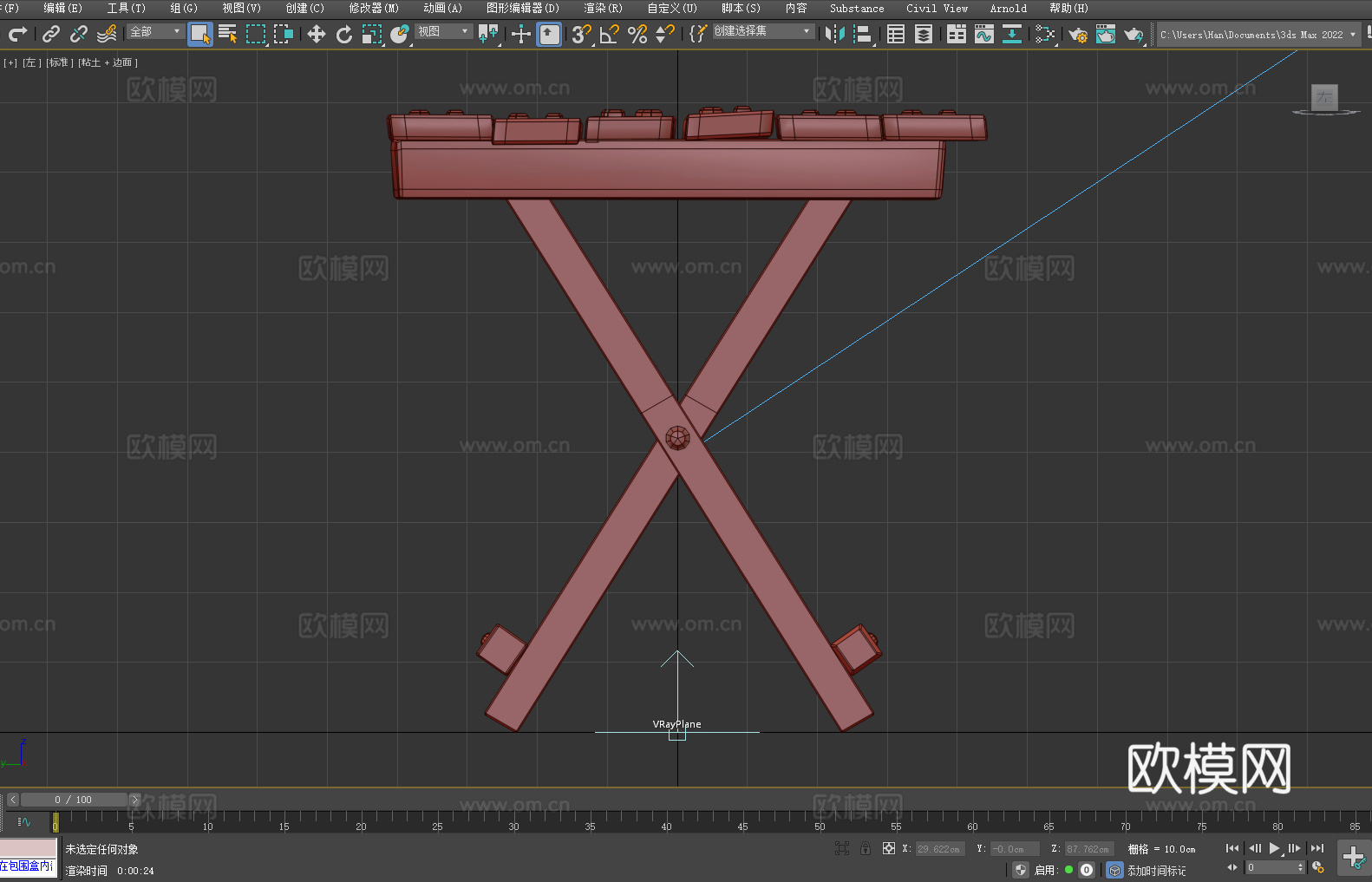The height and width of the screenshot is (882, 1372).
Task: Click time slider right arrow
Action: [x=134, y=800]
